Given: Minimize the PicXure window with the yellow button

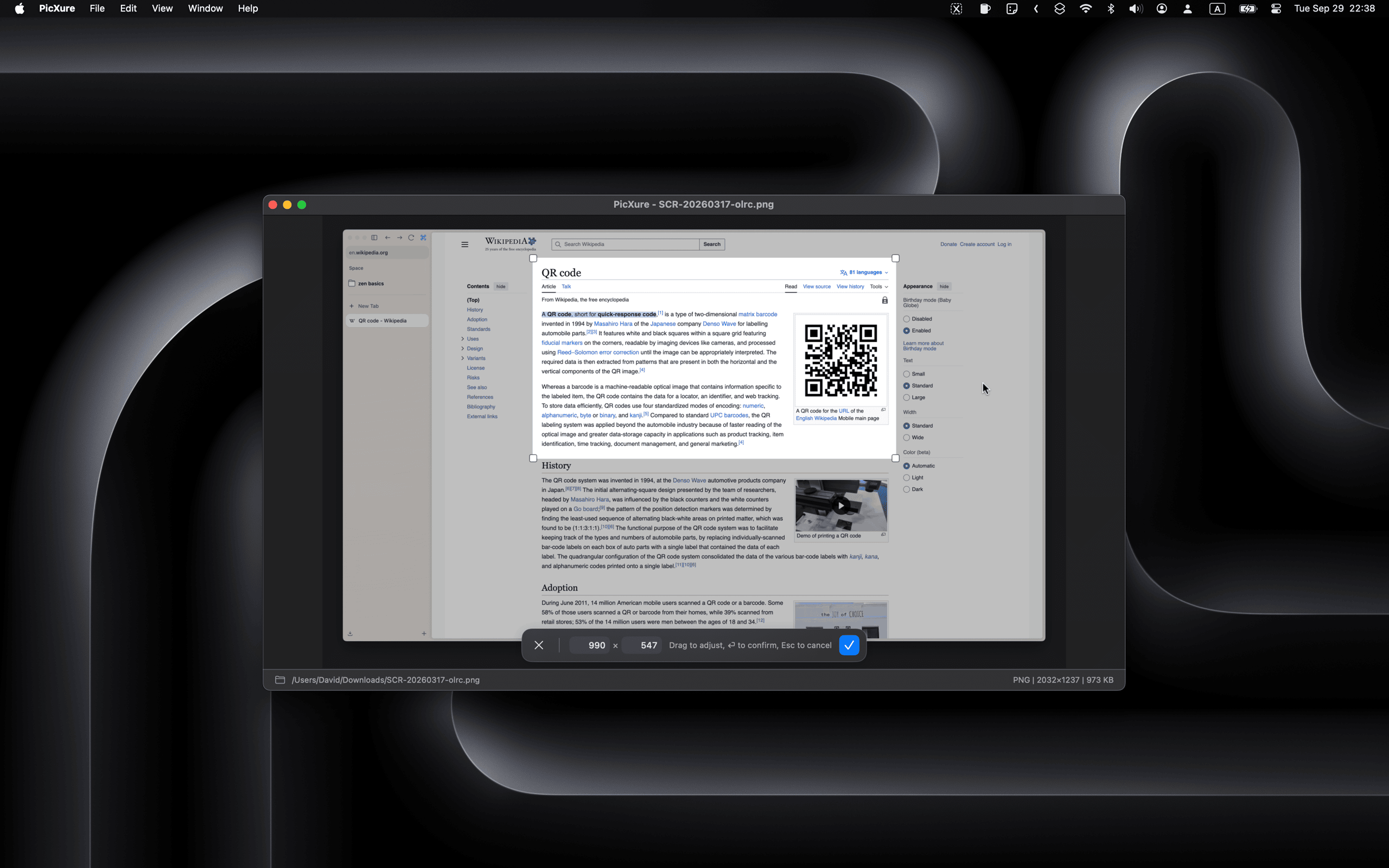Looking at the screenshot, I should click(x=288, y=205).
